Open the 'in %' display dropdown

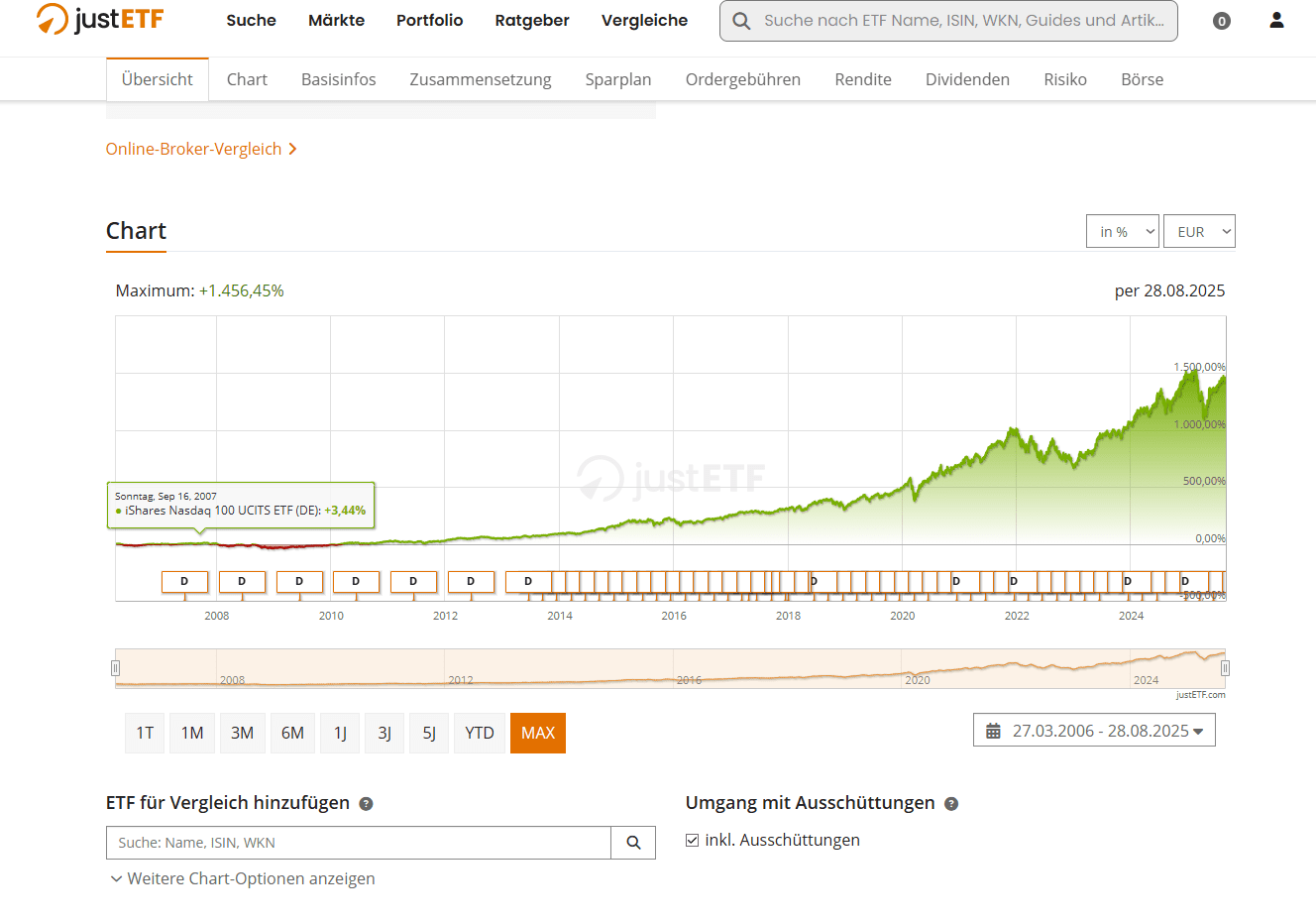[1123, 231]
